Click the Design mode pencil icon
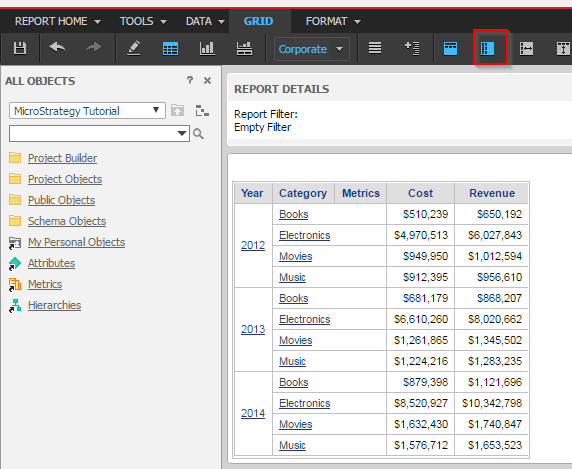The height and width of the screenshot is (469, 572). point(134,48)
